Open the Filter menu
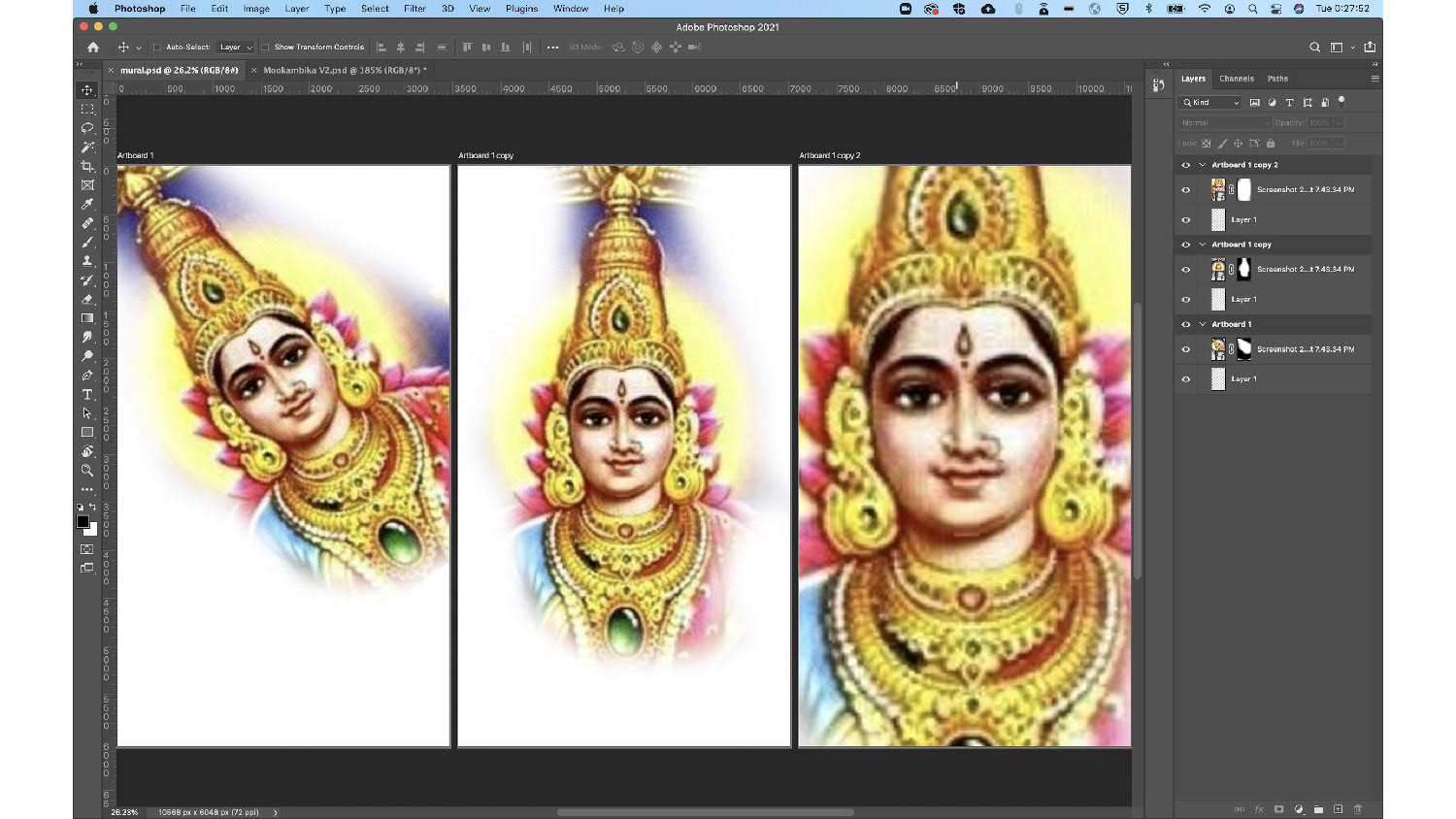The height and width of the screenshot is (819, 1456). (x=414, y=9)
